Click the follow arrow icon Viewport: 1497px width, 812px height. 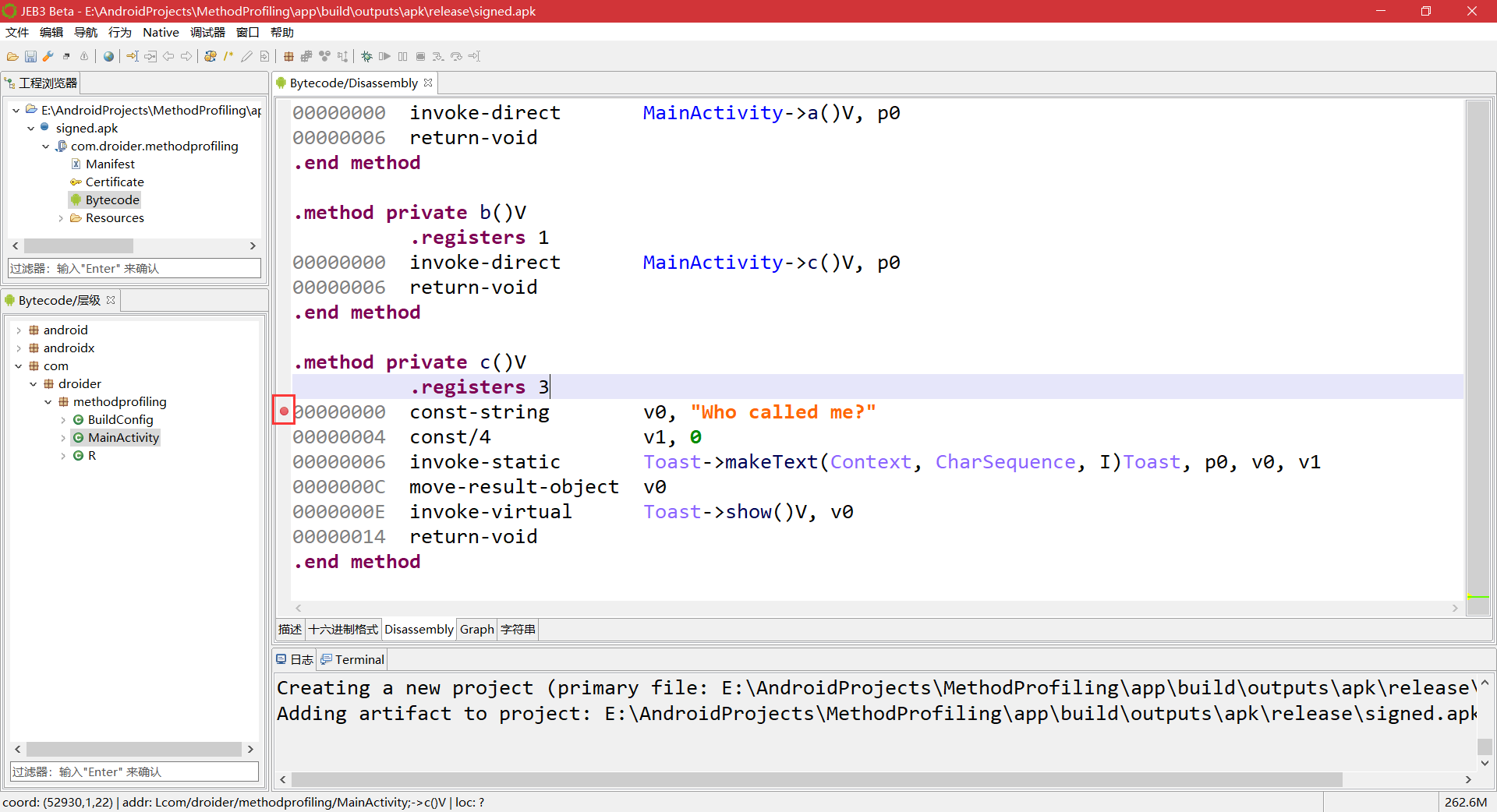[150, 56]
